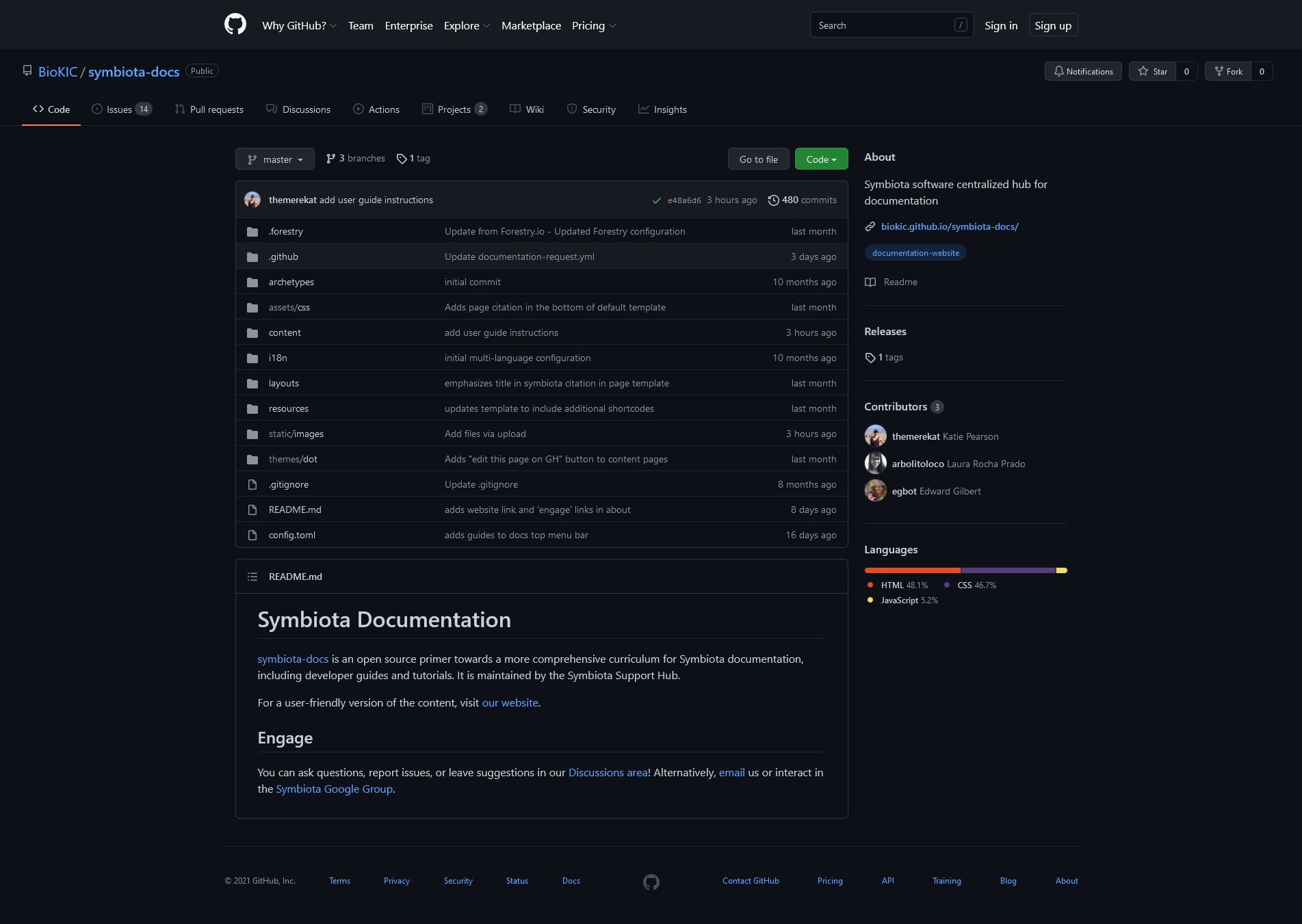Screen dimensions: 1302x924
Task: Click the red HTML segment of language bar
Action: tap(913, 570)
